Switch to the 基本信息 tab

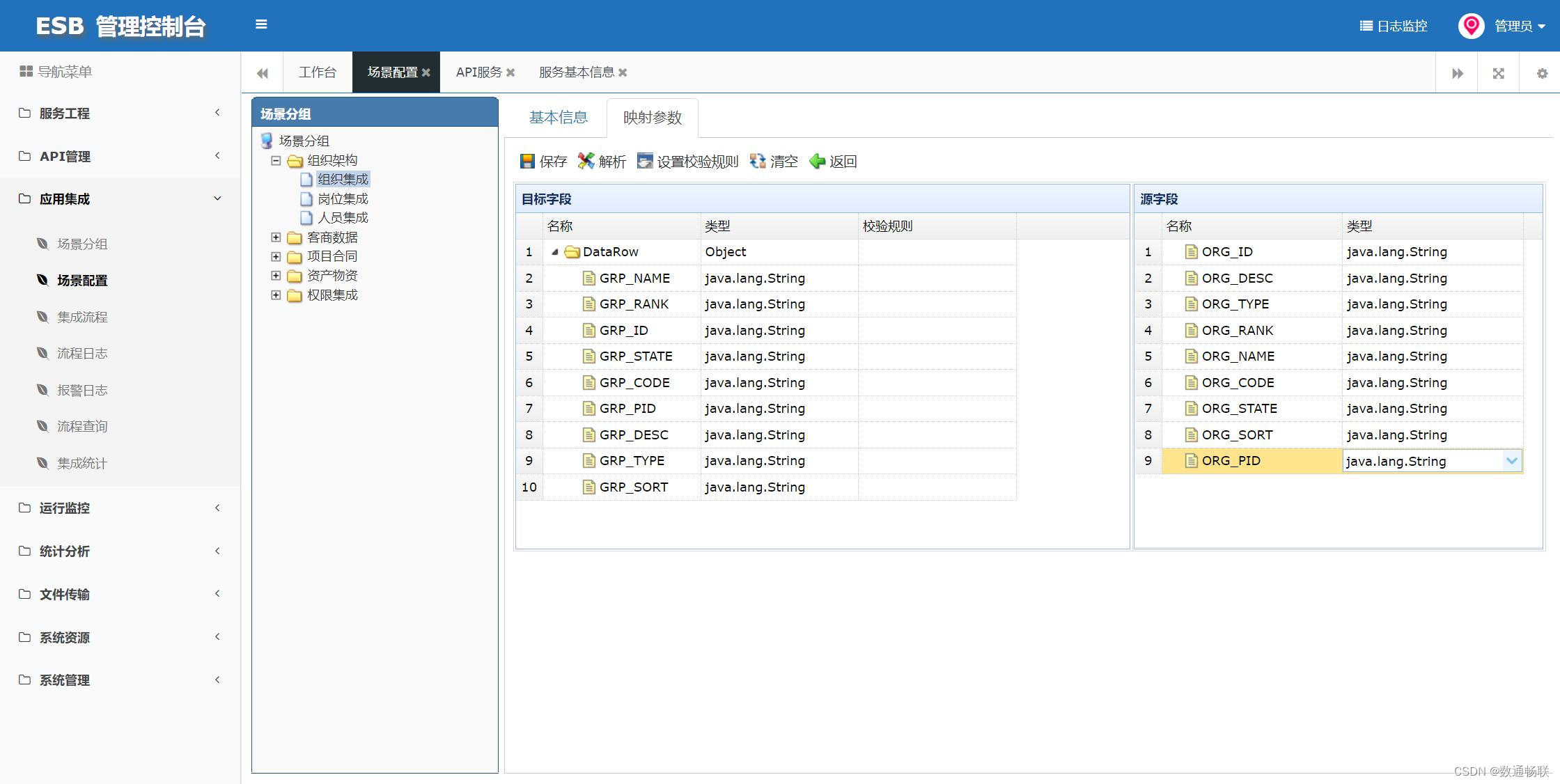click(558, 118)
